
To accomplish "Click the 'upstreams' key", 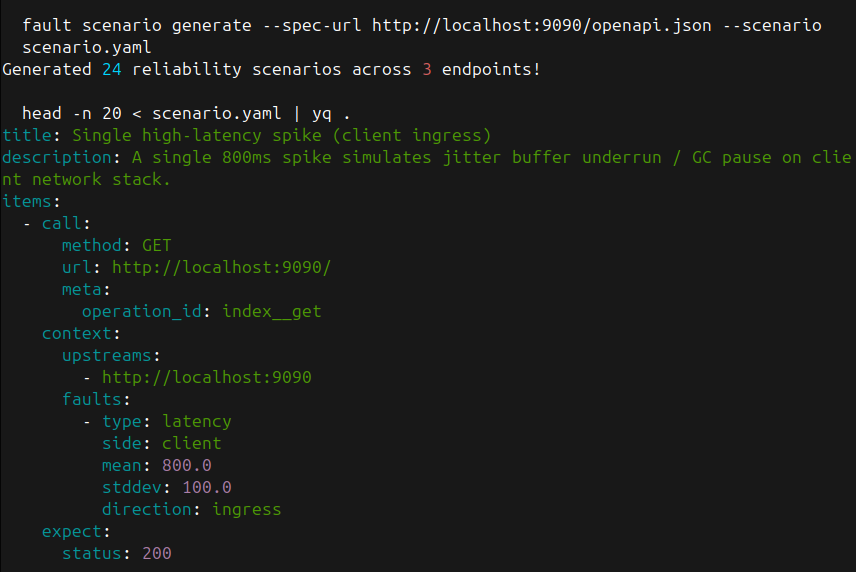I will [x=106, y=355].
